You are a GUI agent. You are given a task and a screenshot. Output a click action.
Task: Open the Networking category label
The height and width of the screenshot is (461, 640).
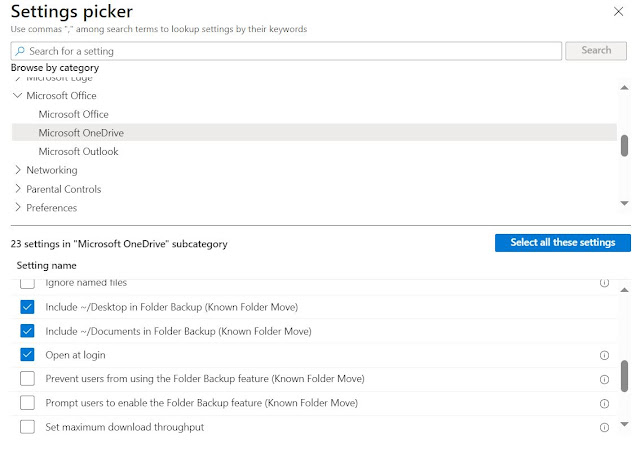pyautogui.click(x=52, y=170)
